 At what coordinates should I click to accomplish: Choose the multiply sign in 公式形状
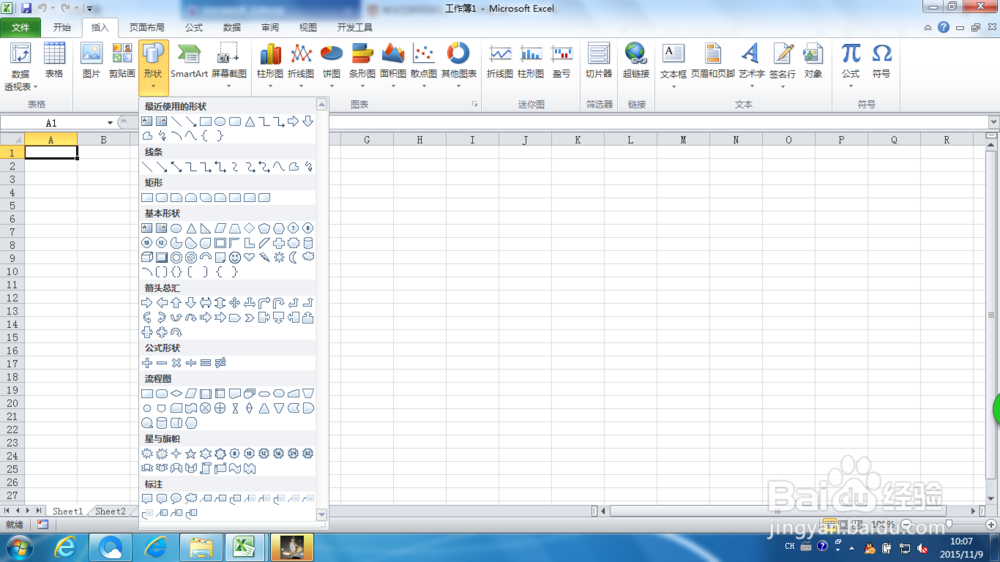tap(176, 363)
